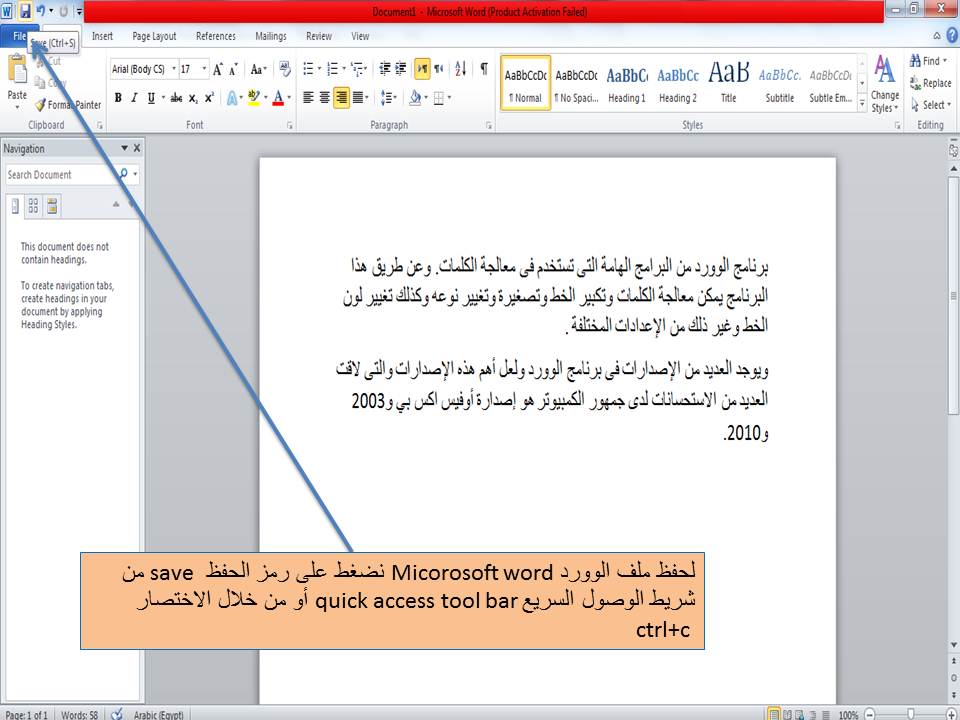The width and height of the screenshot is (960, 720).
Task: Center the text
Action: (324, 98)
